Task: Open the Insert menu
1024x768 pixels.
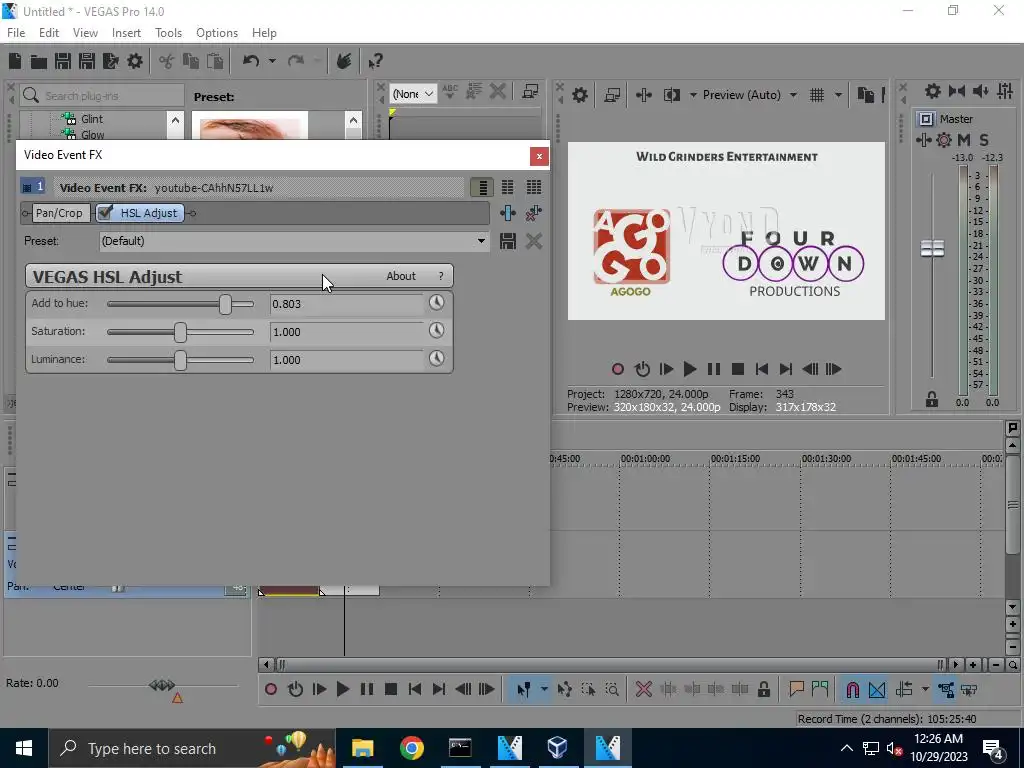Action: click(126, 33)
